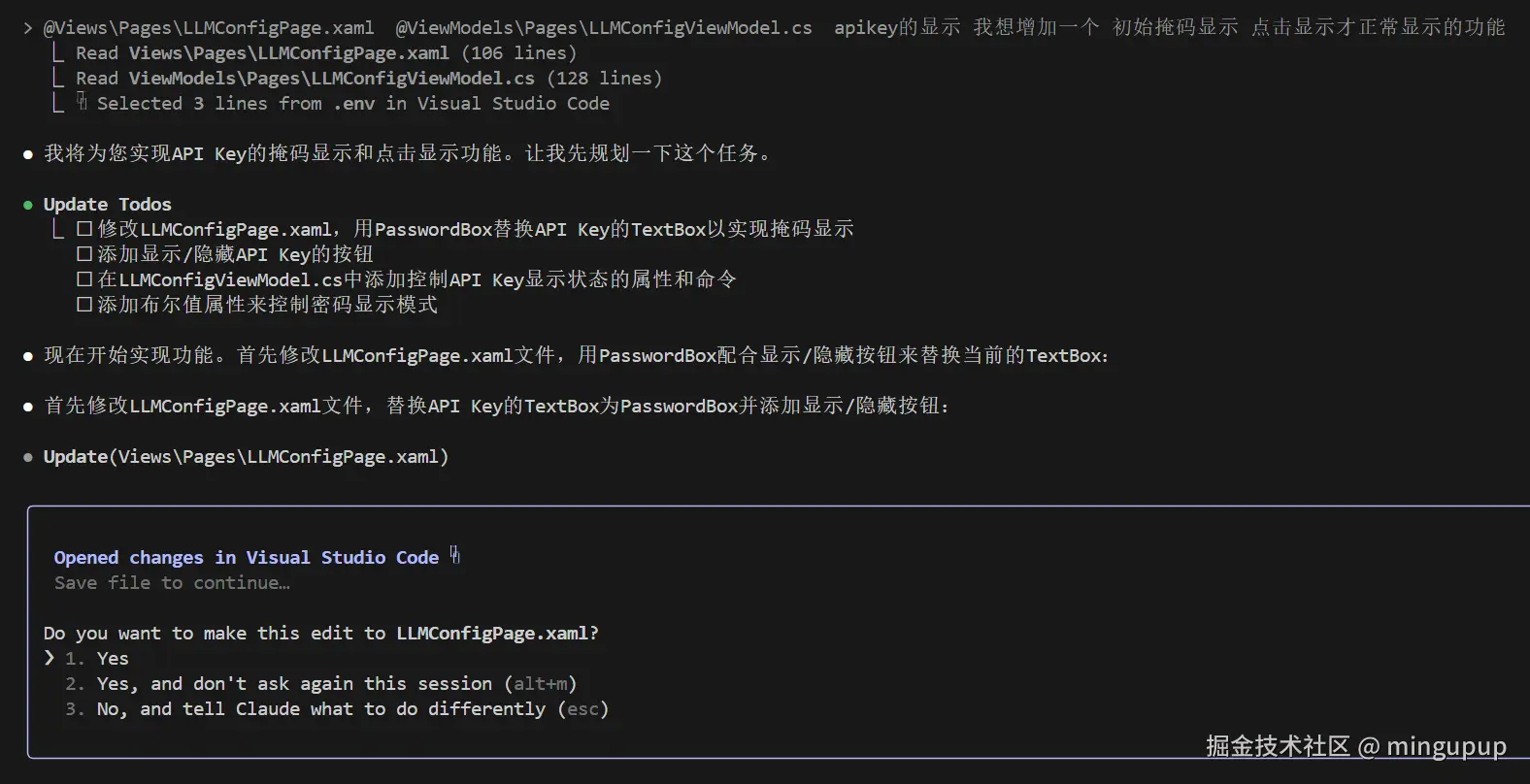The height and width of the screenshot is (784, 1530).
Task: Click the VS Code icon after Opened changes text
Action: (x=454, y=556)
